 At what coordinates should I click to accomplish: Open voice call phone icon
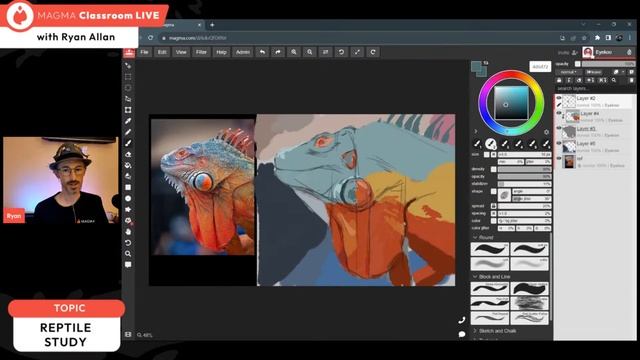pyautogui.click(x=462, y=320)
